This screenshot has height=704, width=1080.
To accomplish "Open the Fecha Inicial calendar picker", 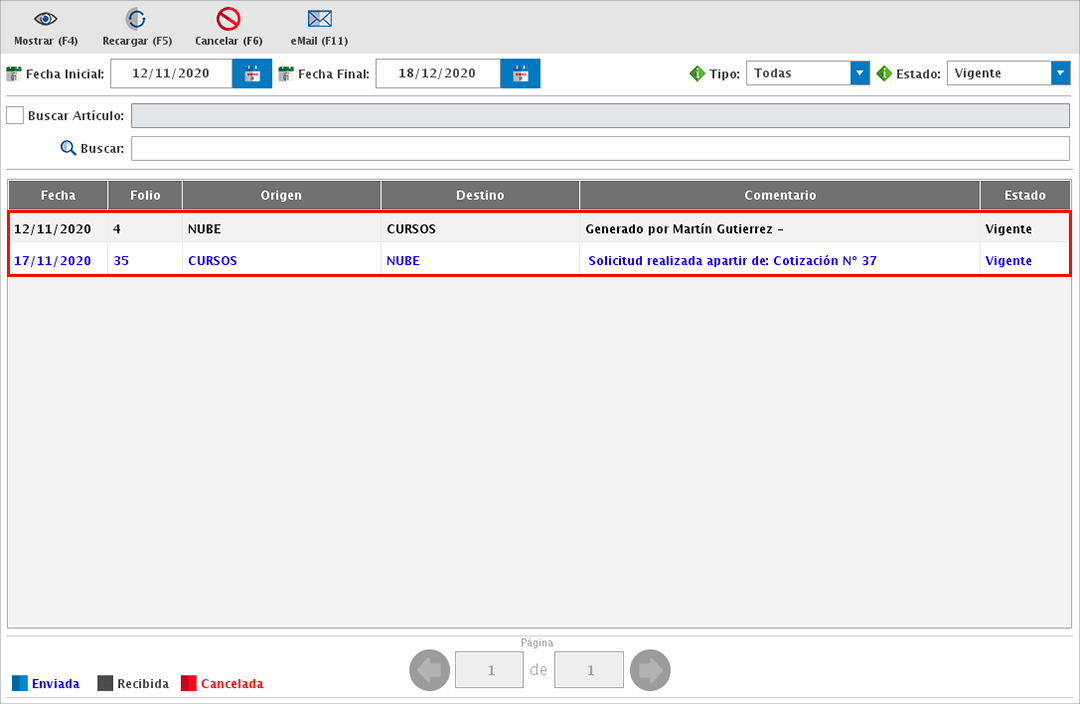I will point(252,74).
